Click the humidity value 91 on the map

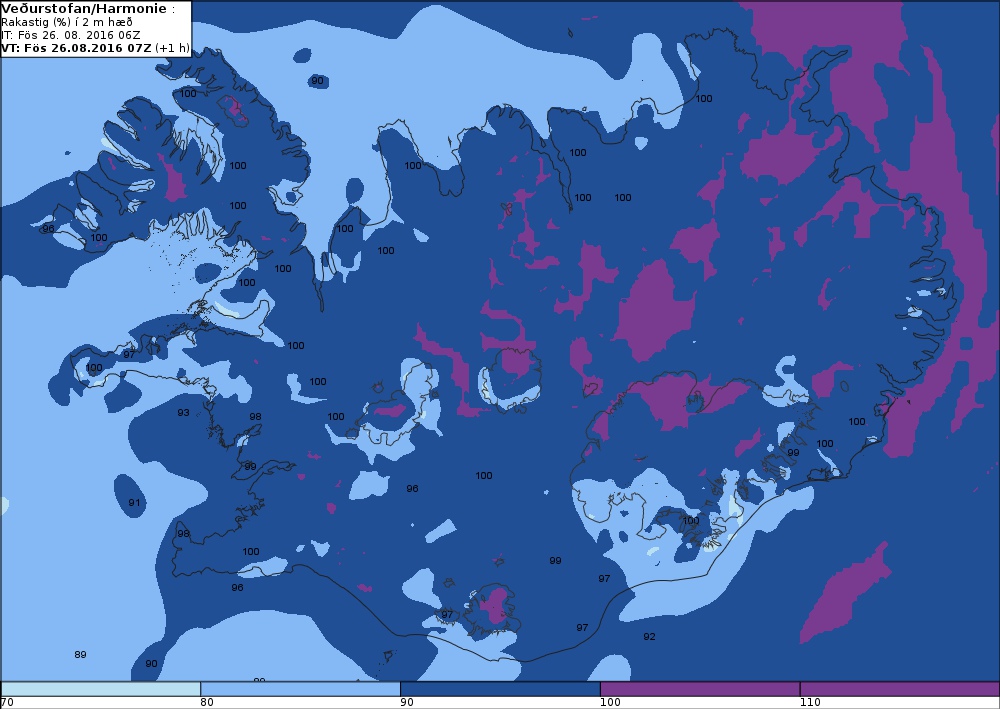(134, 502)
